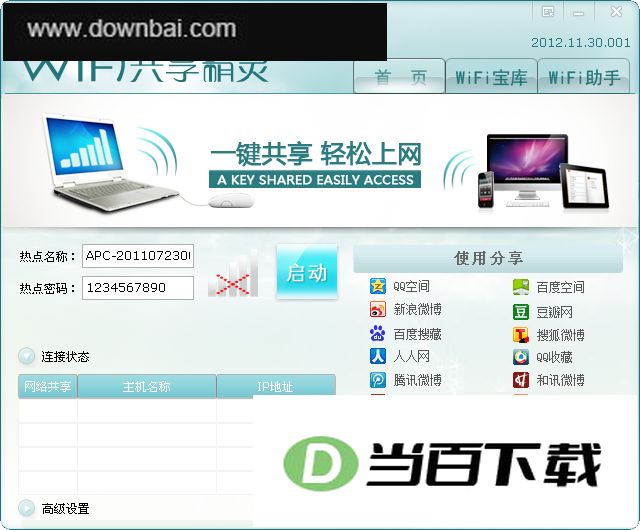Share via the 腾讯微博 text link
The height and width of the screenshot is (530, 640).
click(418, 380)
